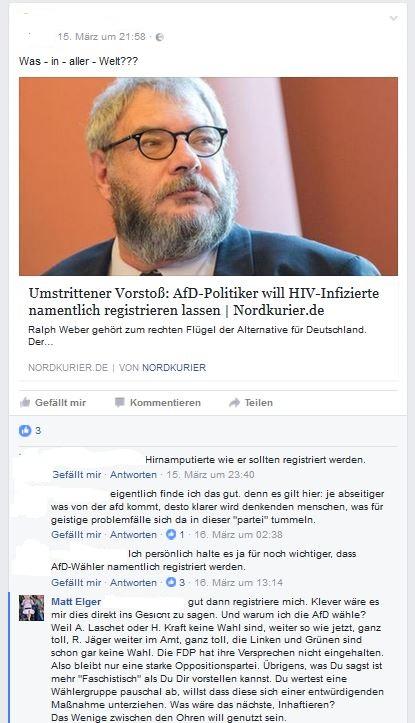The width and height of the screenshot is (415, 723).
Task: Open the post options chevron menu
Action: [393, 18]
